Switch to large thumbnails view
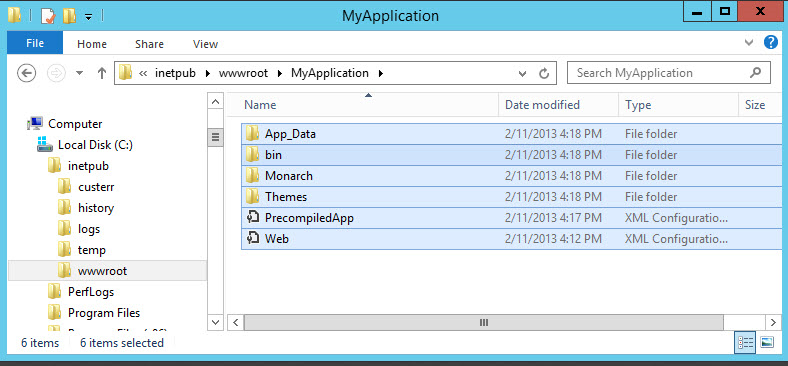Screen dimensions: 788x366 pyautogui.click(x=767, y=342)
